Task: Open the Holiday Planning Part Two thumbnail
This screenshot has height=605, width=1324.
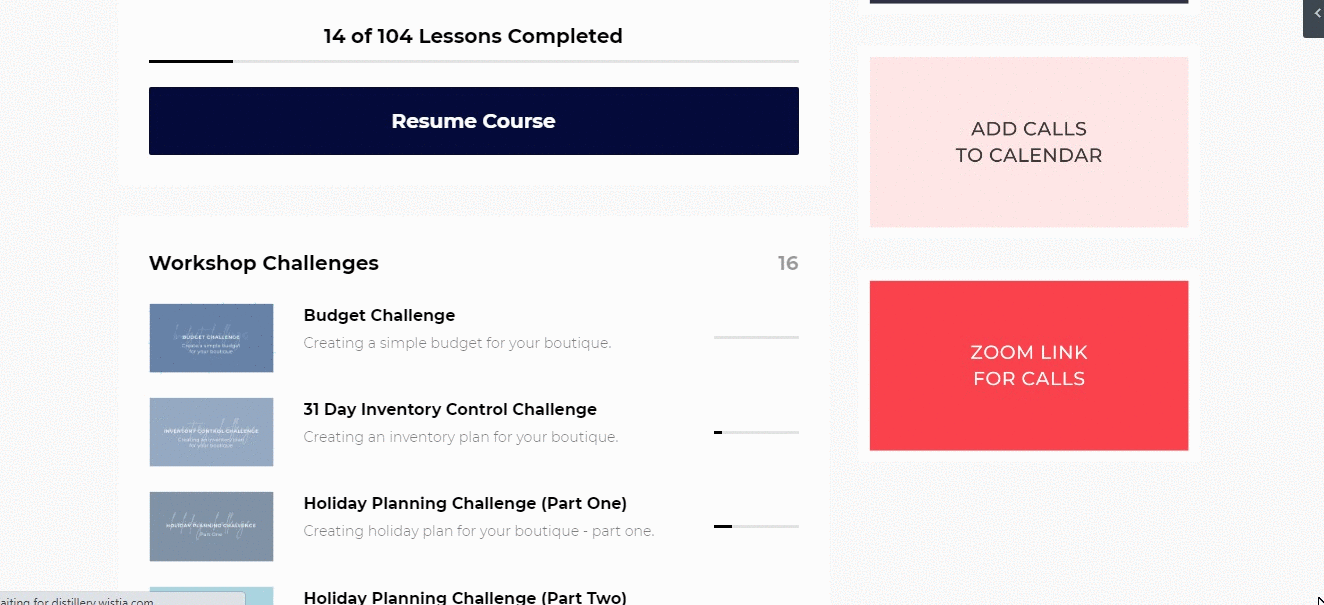Action: [x=211, y=596]
